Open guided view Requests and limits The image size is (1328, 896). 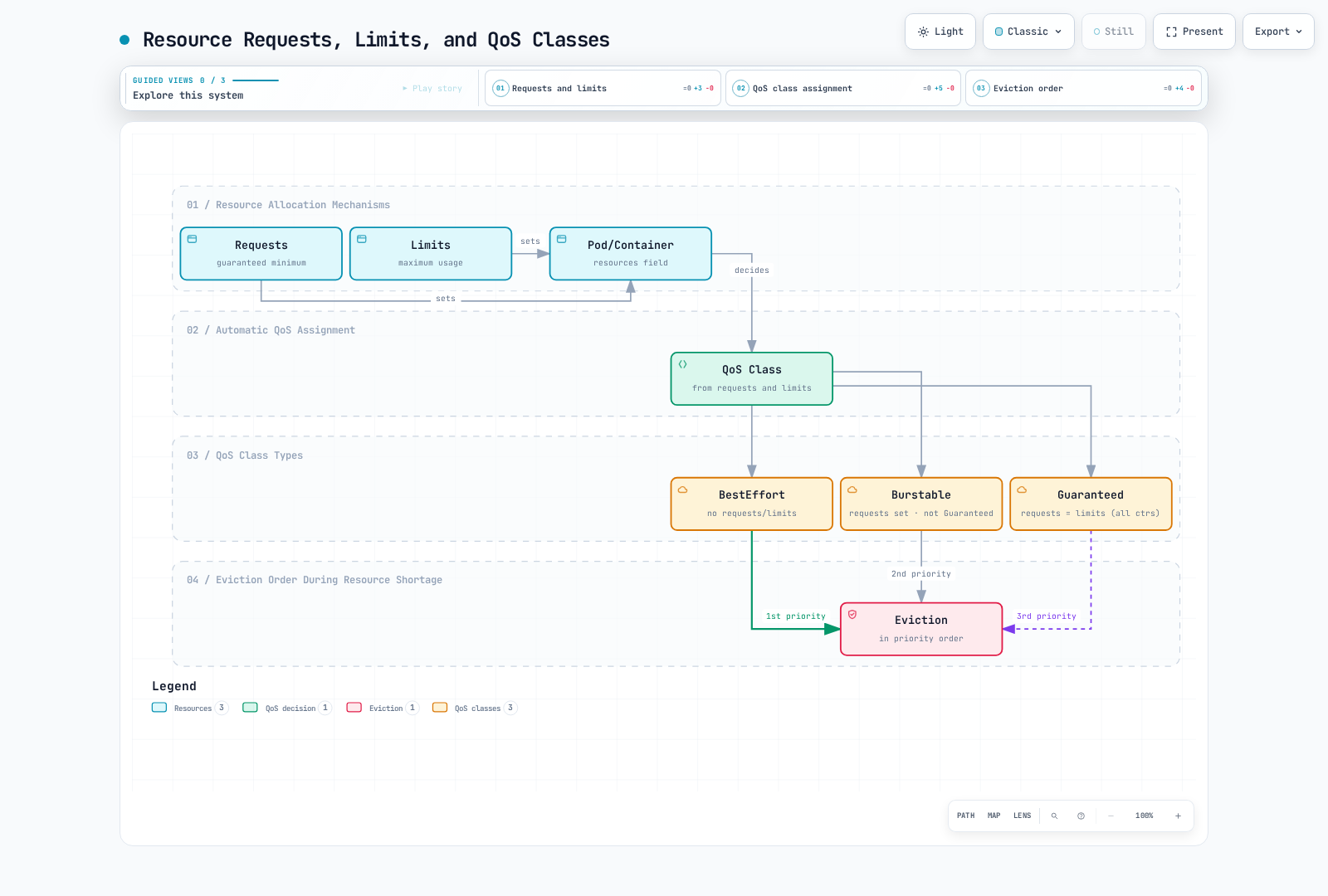[603, 89]
